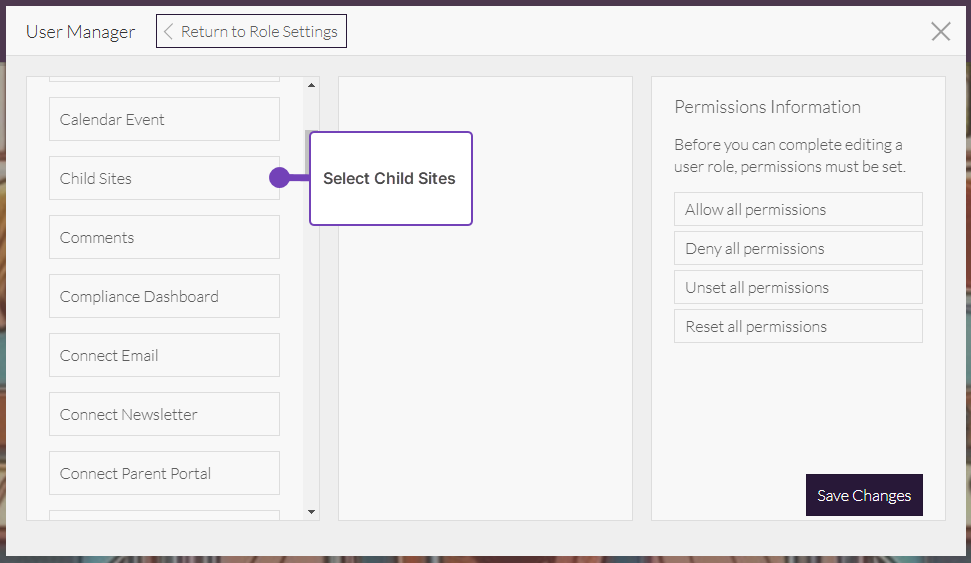Choose Connect Email in list
The image size is (971, 563).
(x=164, y=355)
